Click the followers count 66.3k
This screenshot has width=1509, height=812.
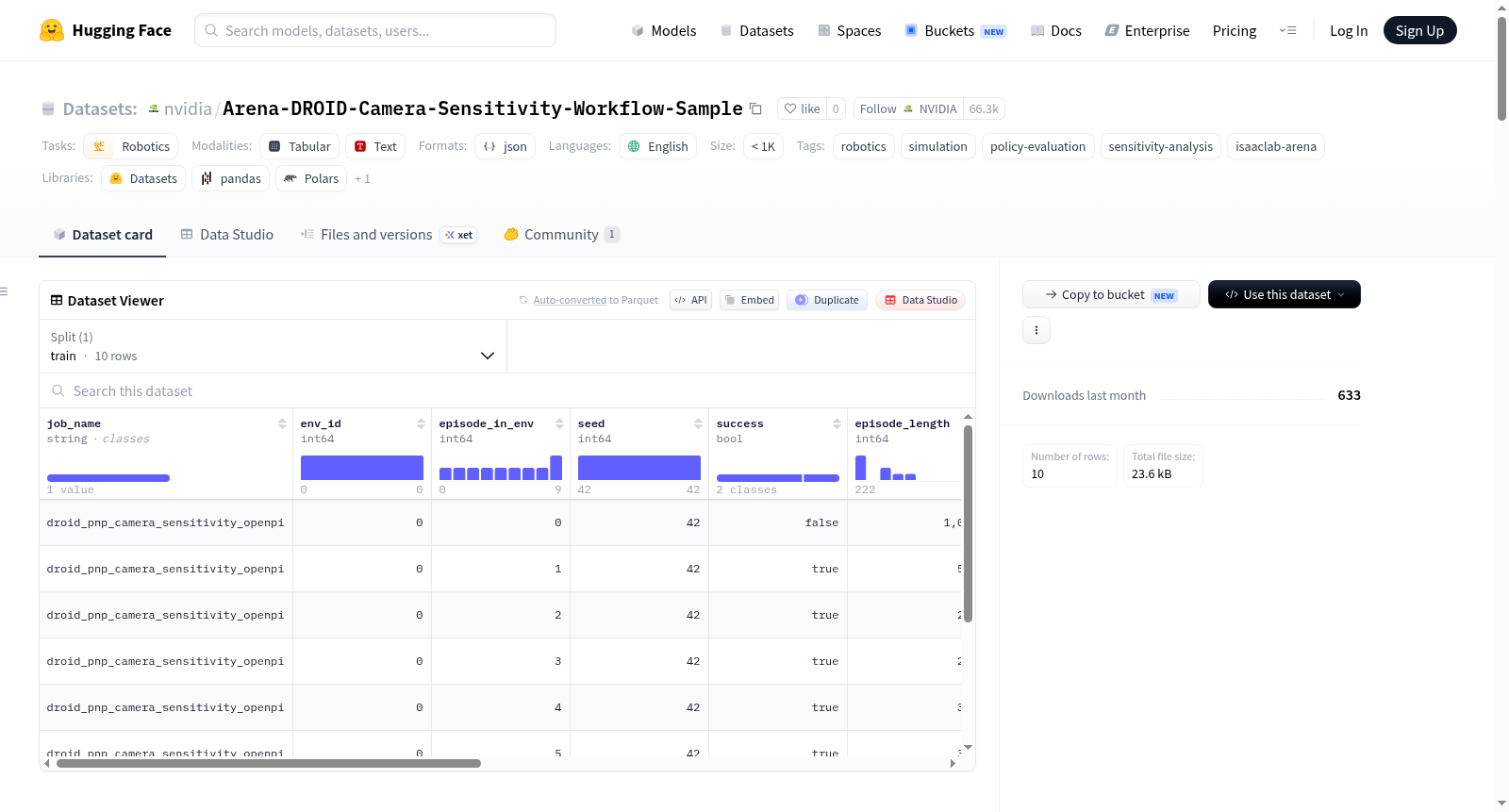(984, 108)
